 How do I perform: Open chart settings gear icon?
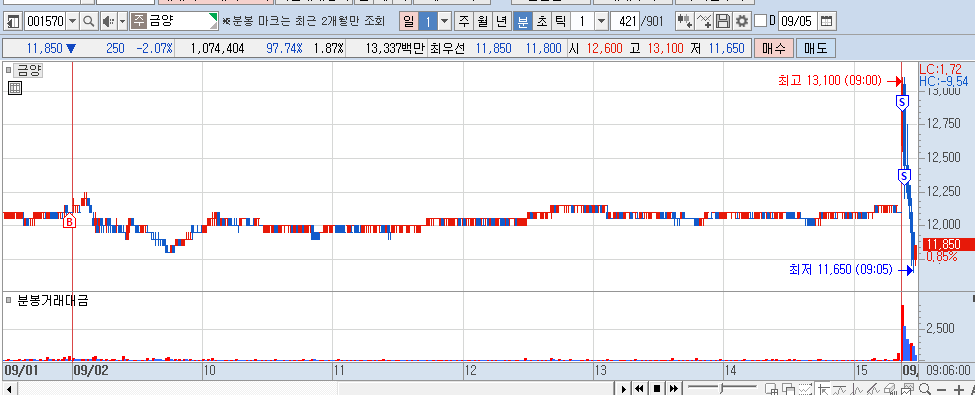741,22
